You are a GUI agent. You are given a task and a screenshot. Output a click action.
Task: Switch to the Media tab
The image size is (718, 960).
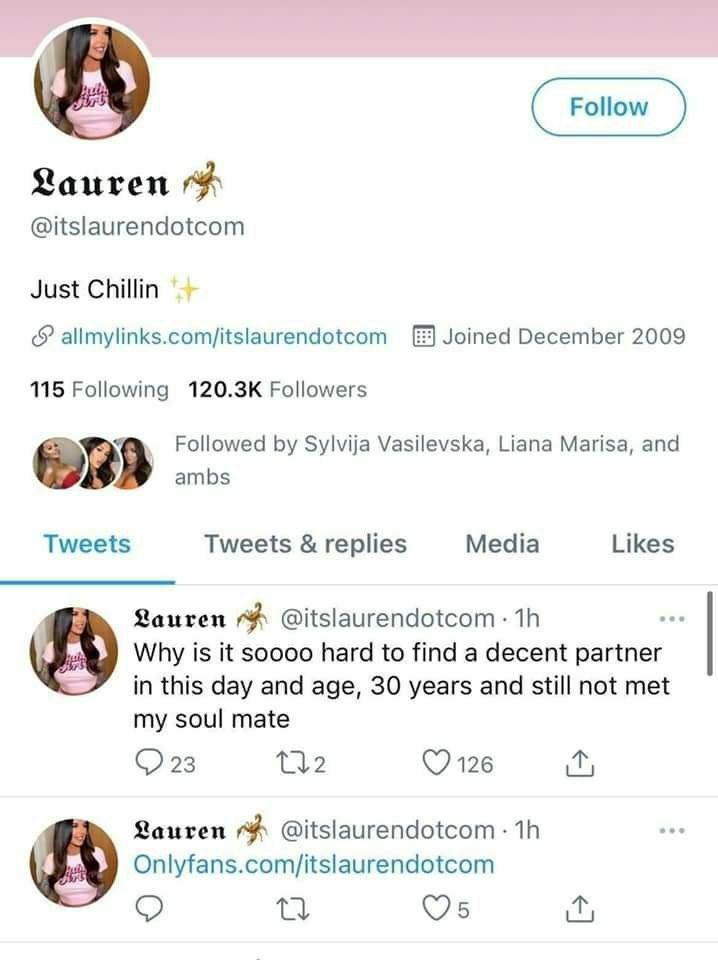coord(503,544)
